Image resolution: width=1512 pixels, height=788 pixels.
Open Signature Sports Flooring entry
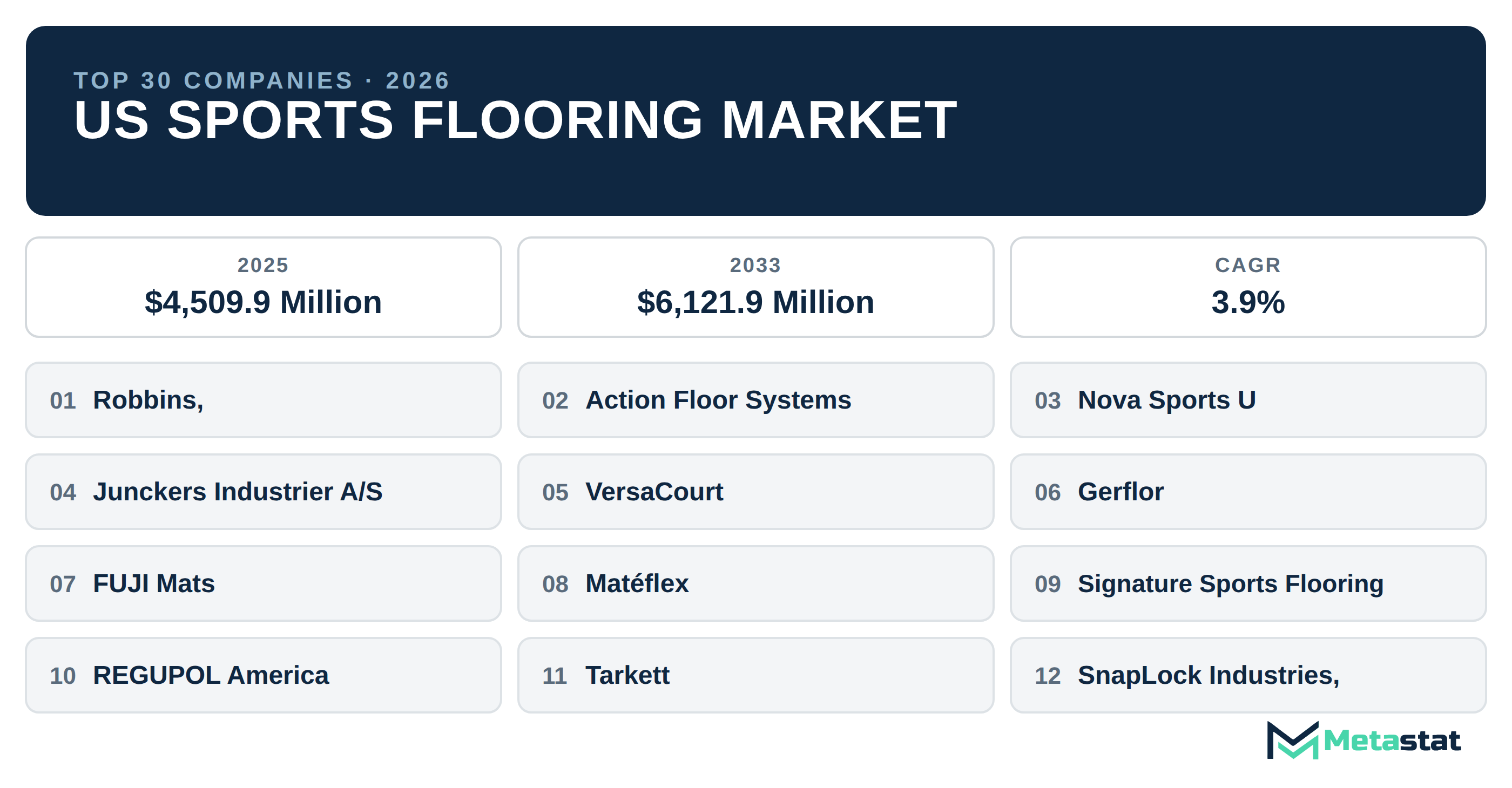pyautogui.click(x=1248, y=583)
